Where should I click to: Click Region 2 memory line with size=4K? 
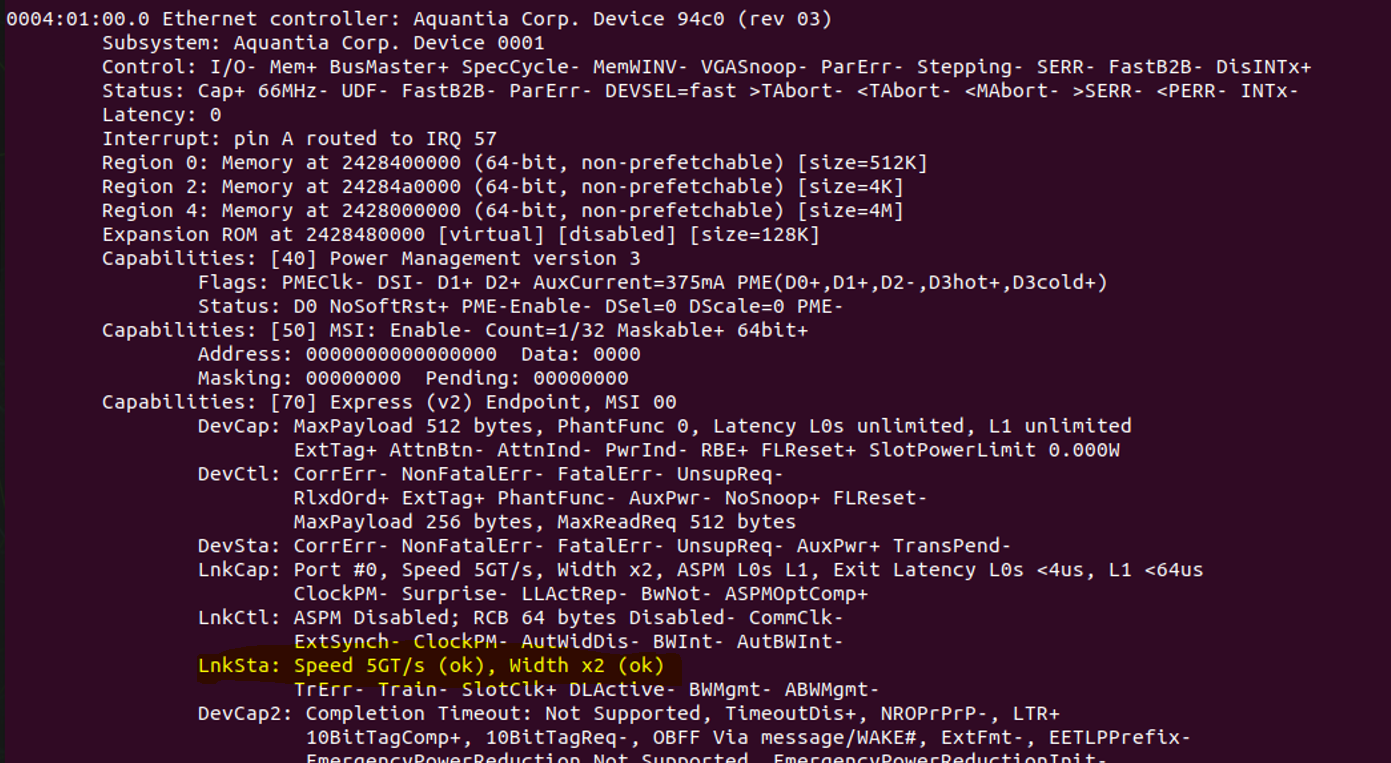[503, 187]
